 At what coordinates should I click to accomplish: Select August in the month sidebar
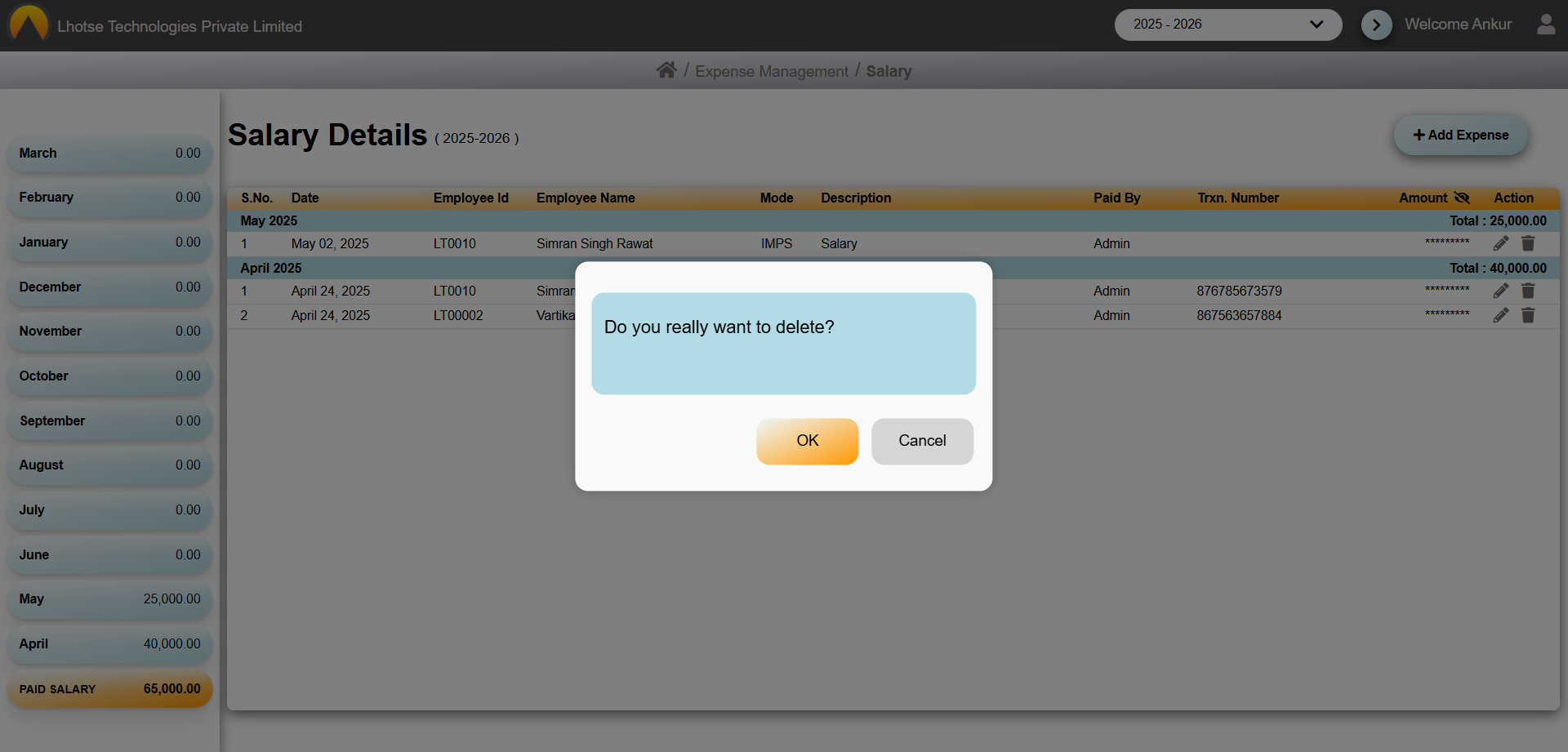point(110,465)
